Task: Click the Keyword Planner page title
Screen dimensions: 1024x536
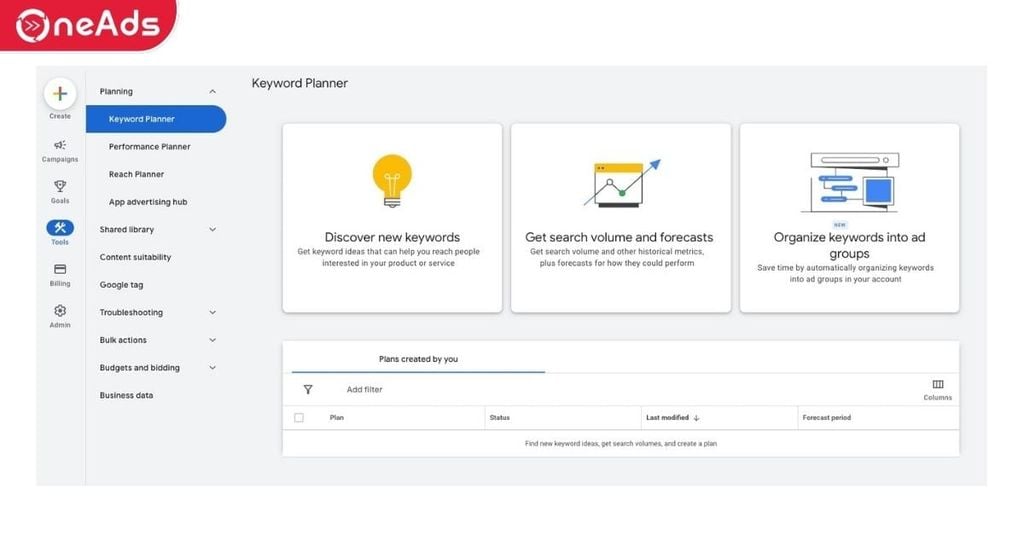Action: (300, 84)
